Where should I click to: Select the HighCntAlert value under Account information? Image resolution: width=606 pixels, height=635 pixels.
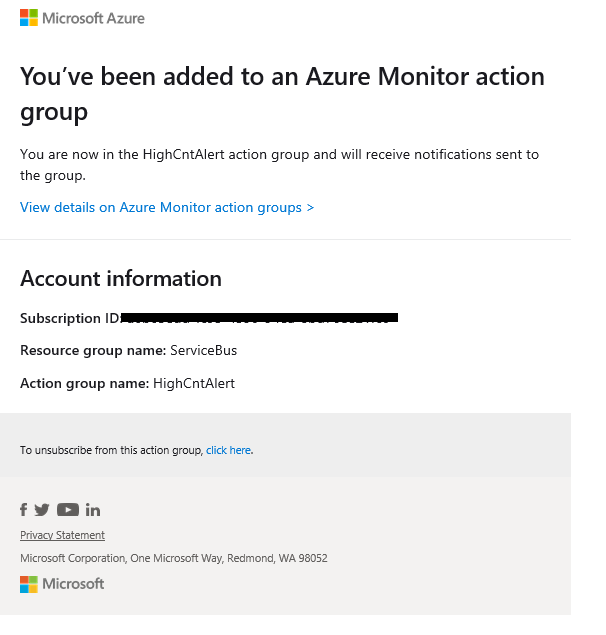pyautogui.click(x=194, y=383)
